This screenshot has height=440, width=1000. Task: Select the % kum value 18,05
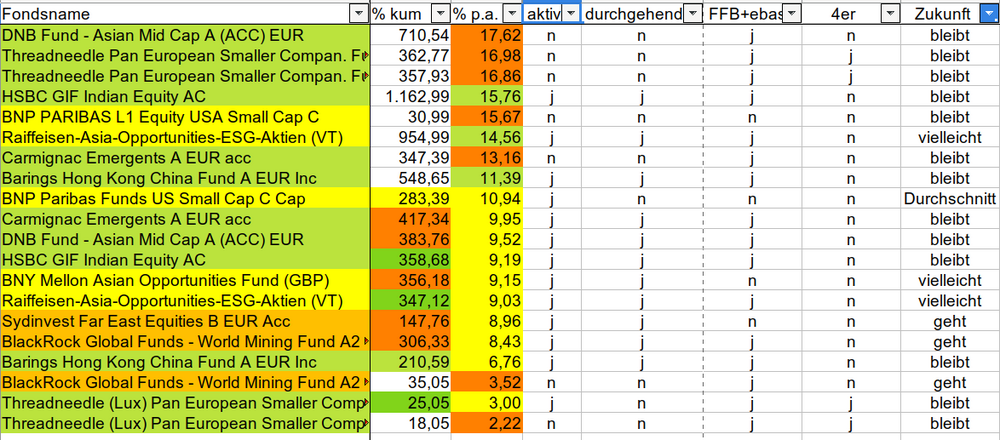pos(411,423)
